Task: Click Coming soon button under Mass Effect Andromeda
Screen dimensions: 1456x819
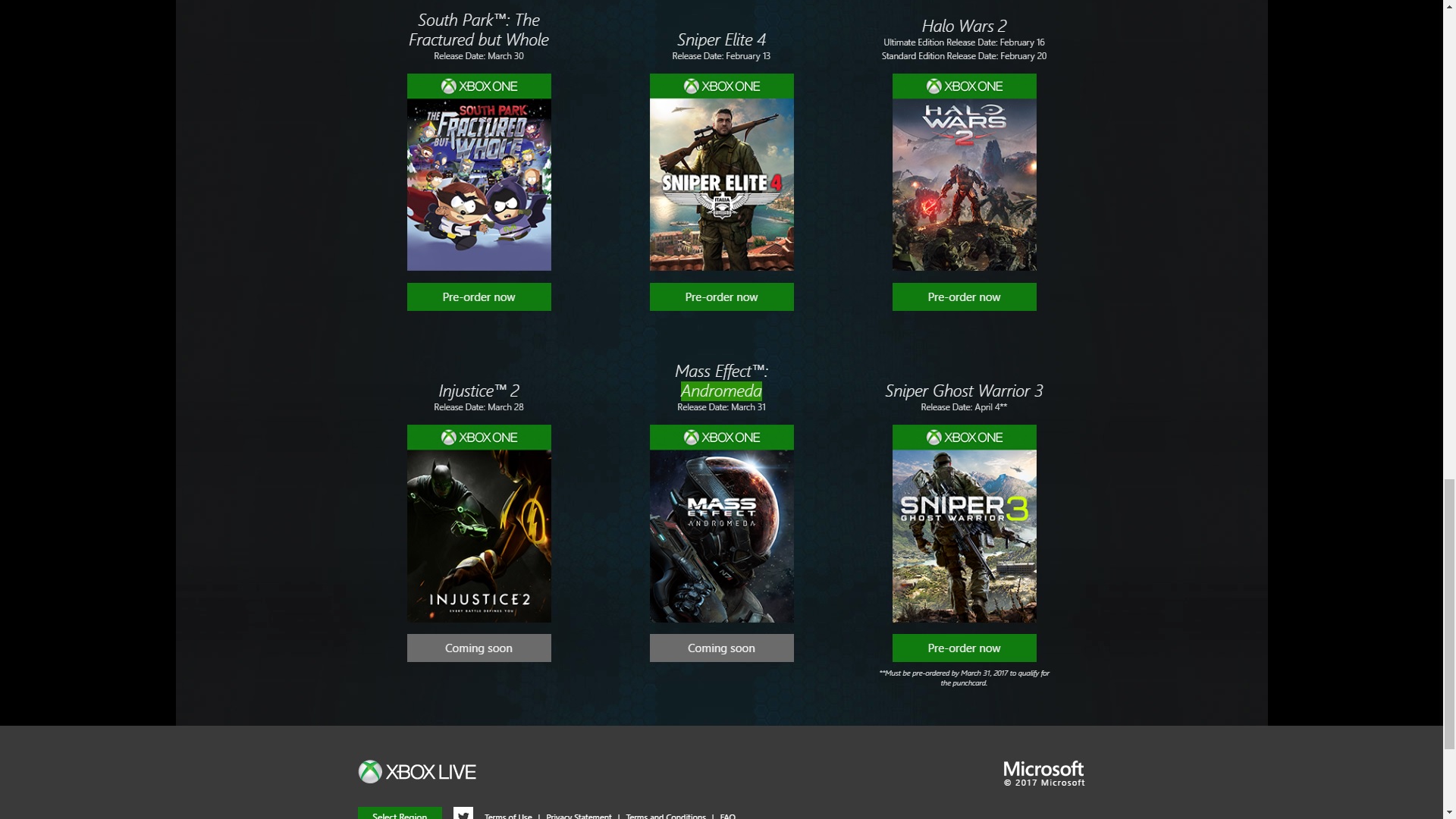Action: tap(722, 648)
